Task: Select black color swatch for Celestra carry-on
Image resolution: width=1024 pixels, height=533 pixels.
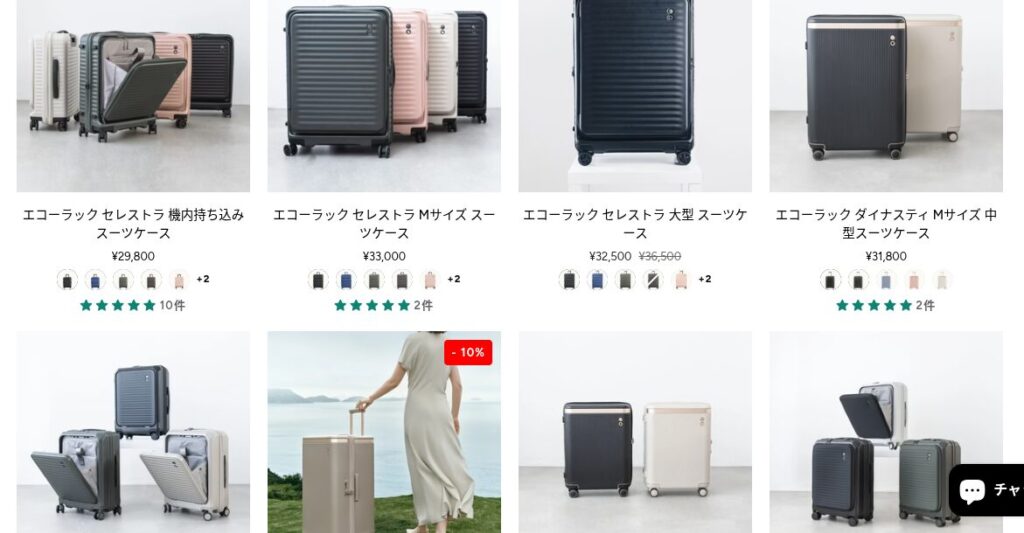Action: click(67, 280)
